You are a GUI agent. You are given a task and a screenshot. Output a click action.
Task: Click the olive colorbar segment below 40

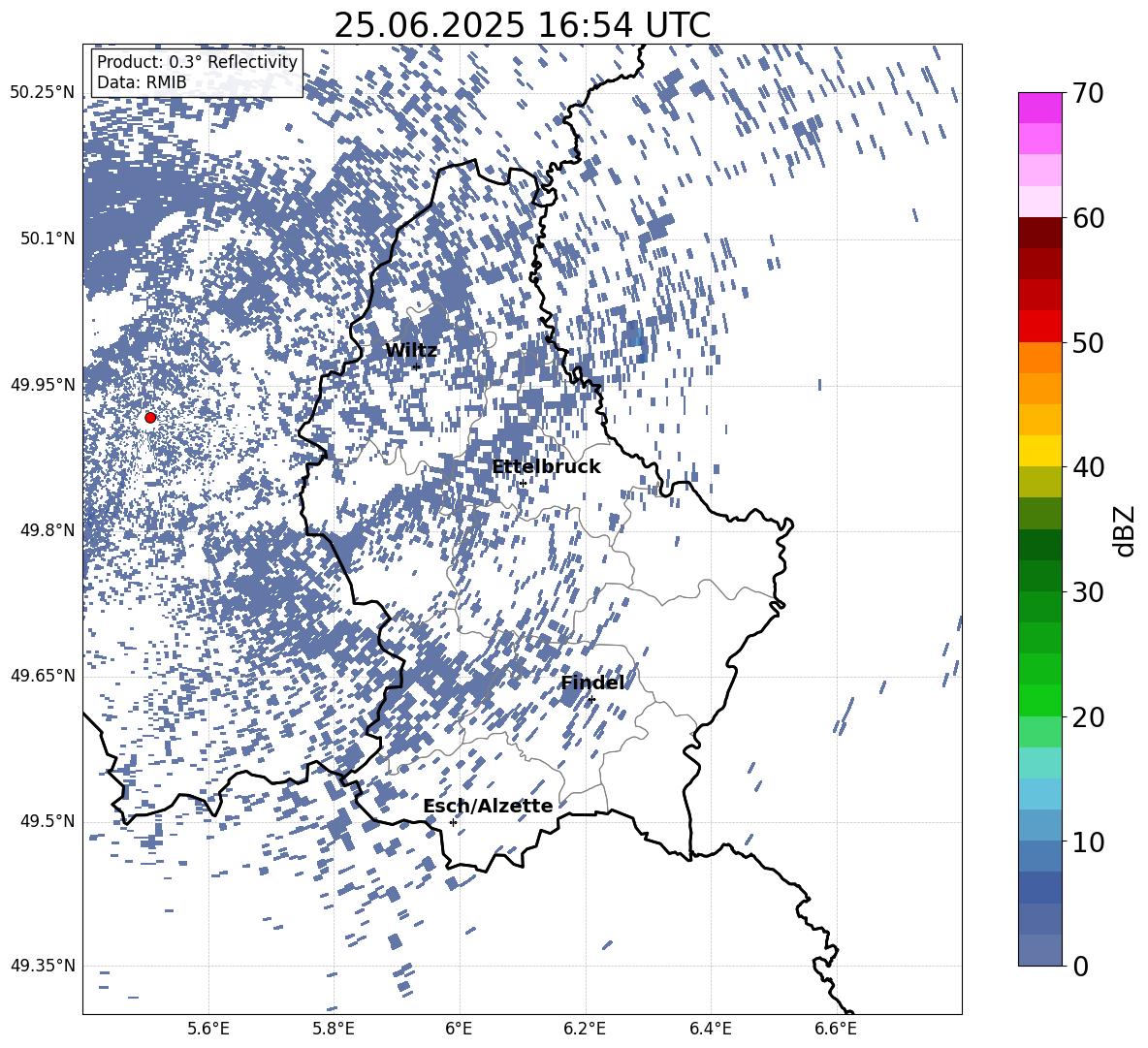[x=1039, y=482]
